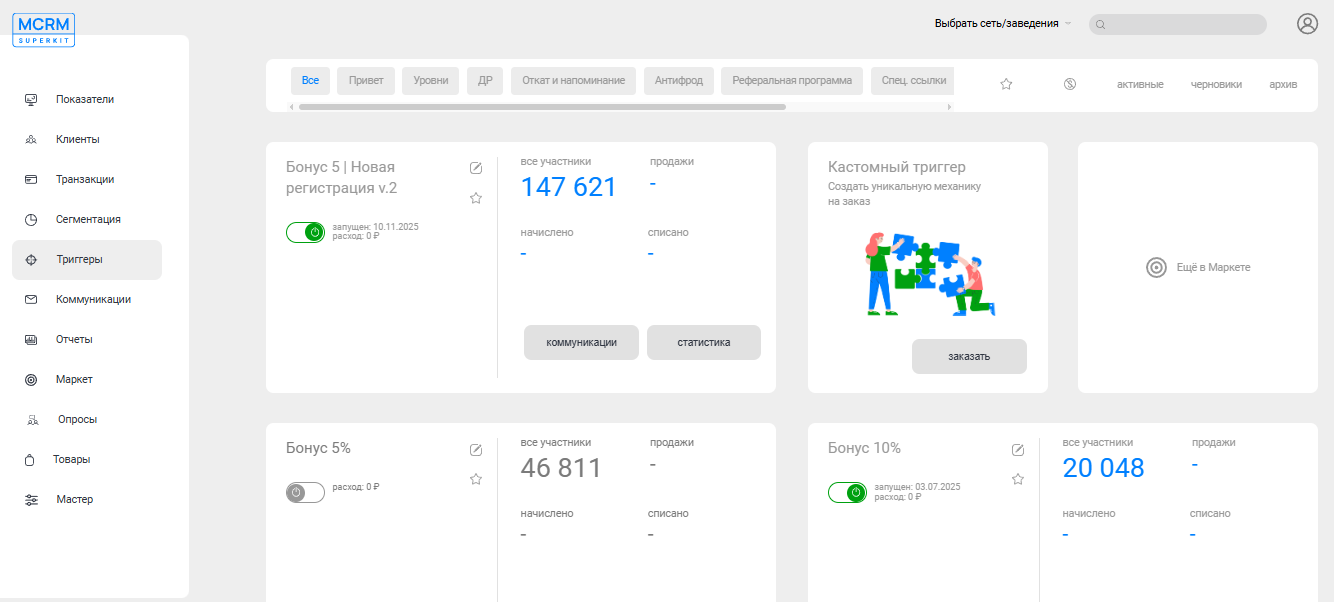This screenshot has width=1334, height=602.
Task: Select the Уровни filter tab
Action: [x=431, y=81]
